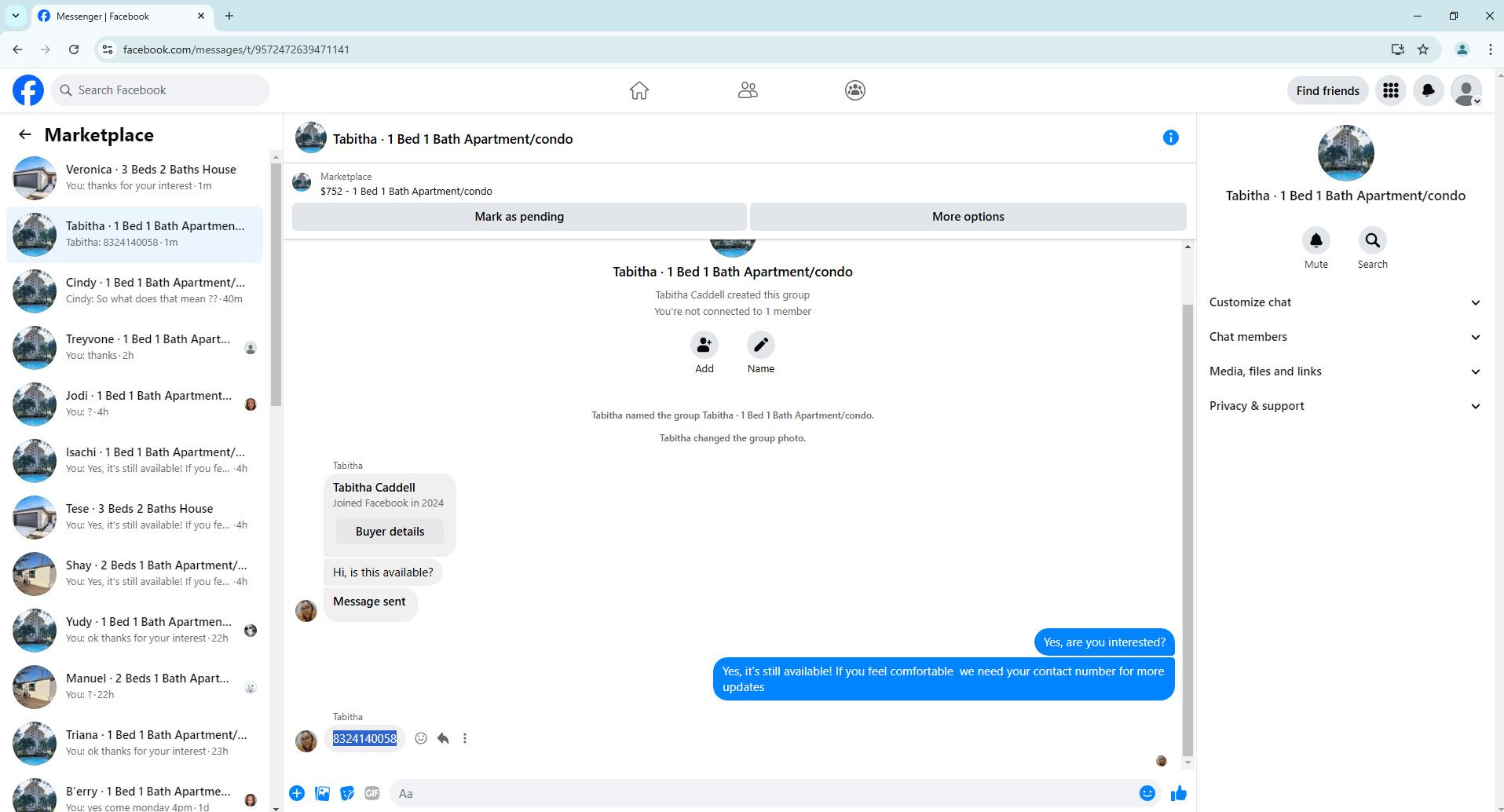This screenshot has height=812, width=1504.
Task: Open the notifications bell in the top bar
Action: (x=1429, y=90)
